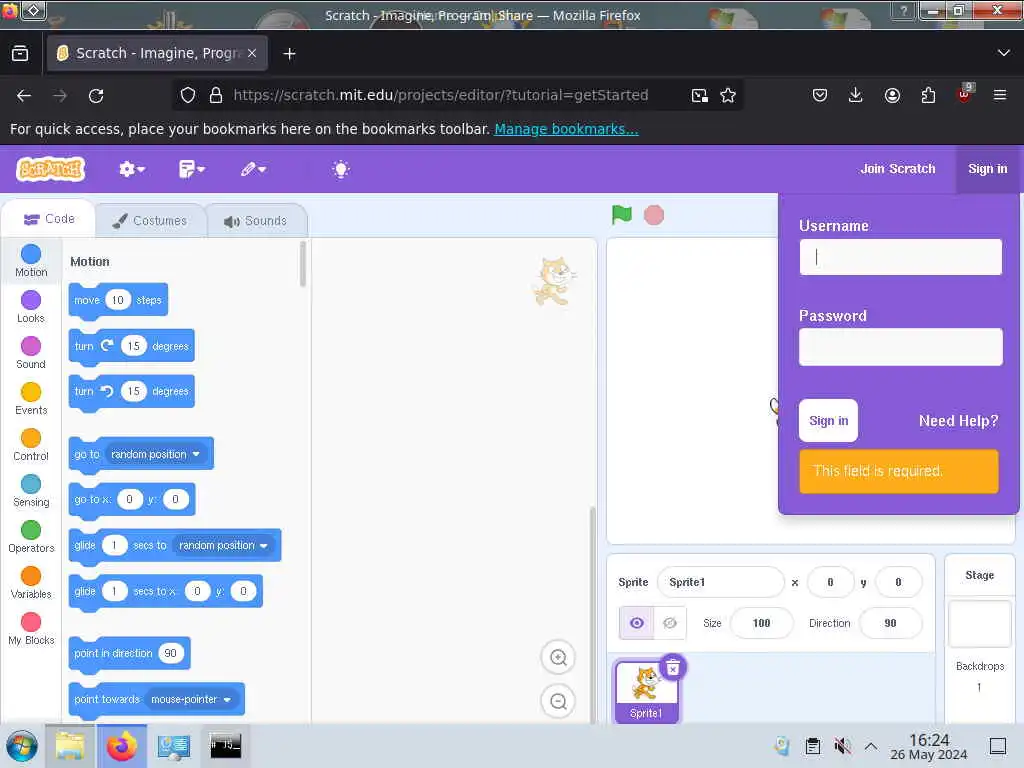
Task: Go back in Firefox
Action: [24, 95]
